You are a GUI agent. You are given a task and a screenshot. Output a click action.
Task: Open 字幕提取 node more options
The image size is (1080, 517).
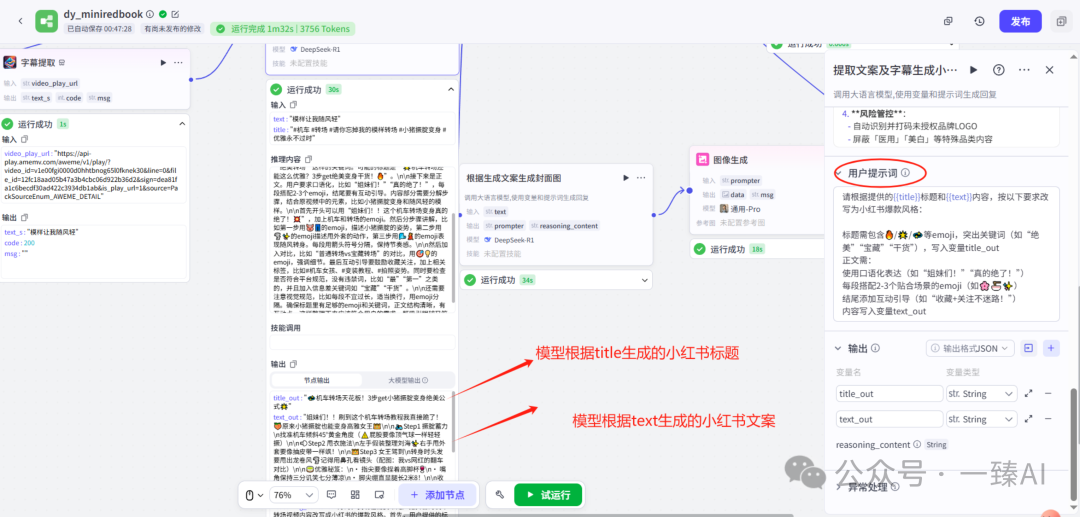pos(178,63)
